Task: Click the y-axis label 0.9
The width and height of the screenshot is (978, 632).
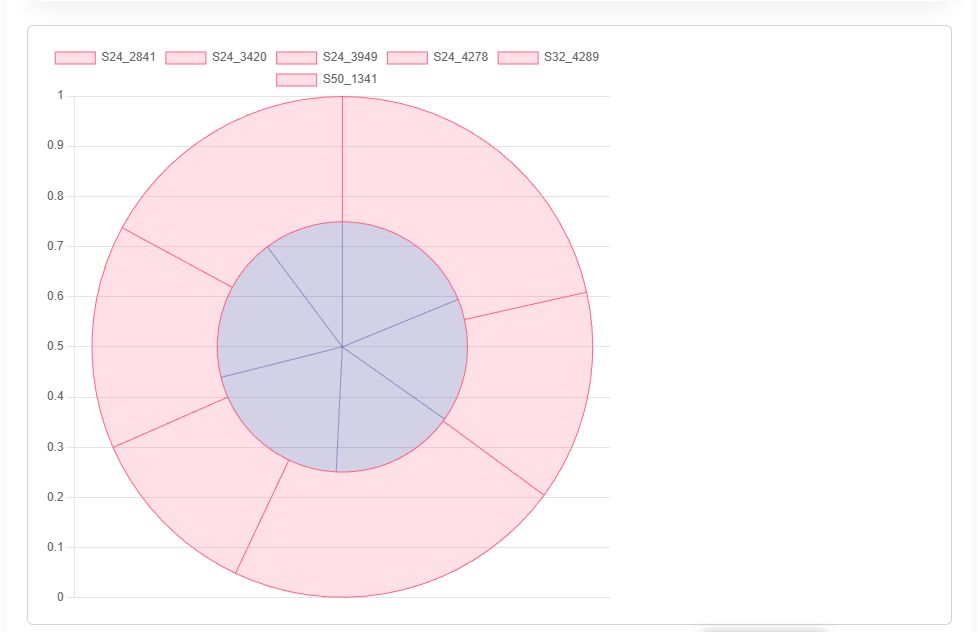Action: pos(56,145)
